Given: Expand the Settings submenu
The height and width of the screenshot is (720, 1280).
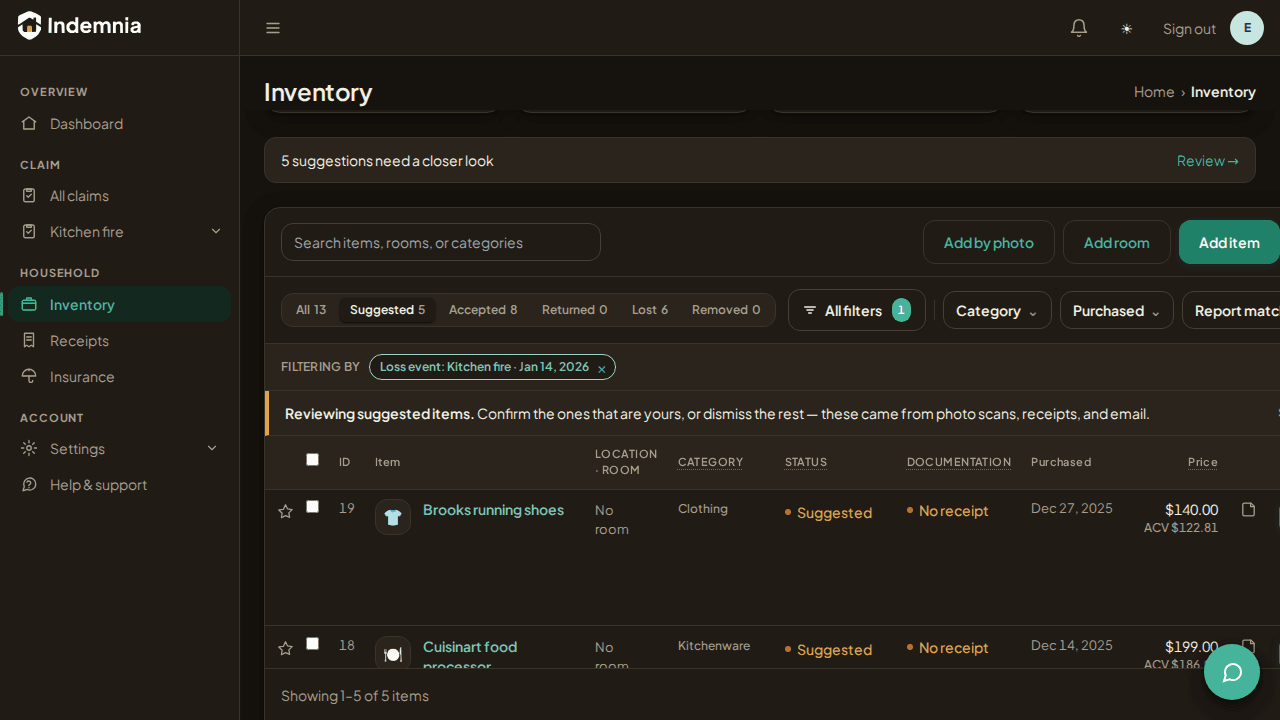Looking at the screenshot, I should 212,448.
